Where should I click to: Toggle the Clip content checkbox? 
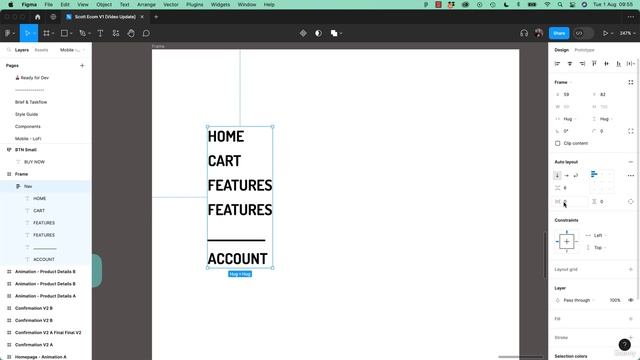pos(558,143)
